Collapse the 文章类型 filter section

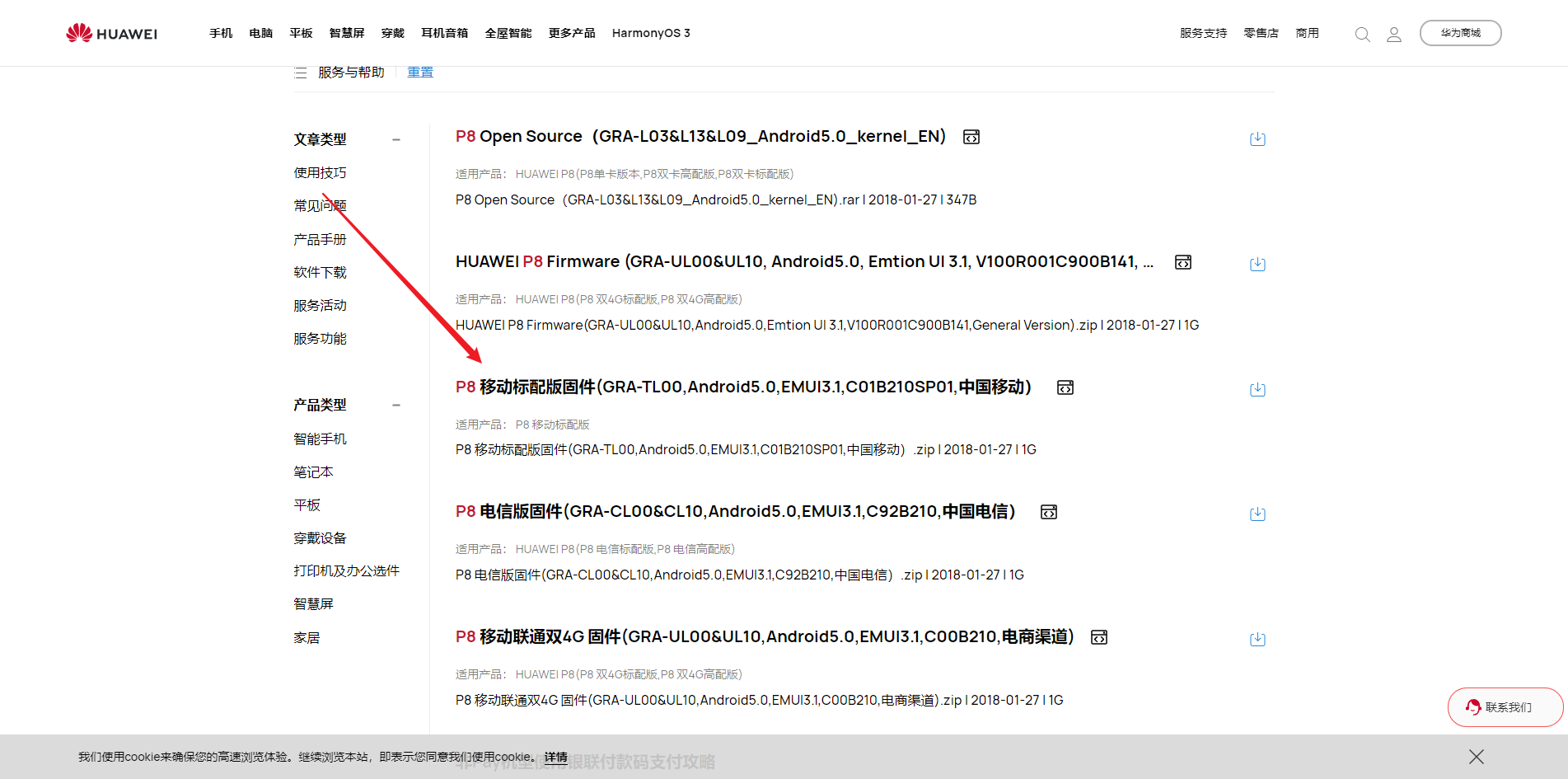tap(396, 139)
